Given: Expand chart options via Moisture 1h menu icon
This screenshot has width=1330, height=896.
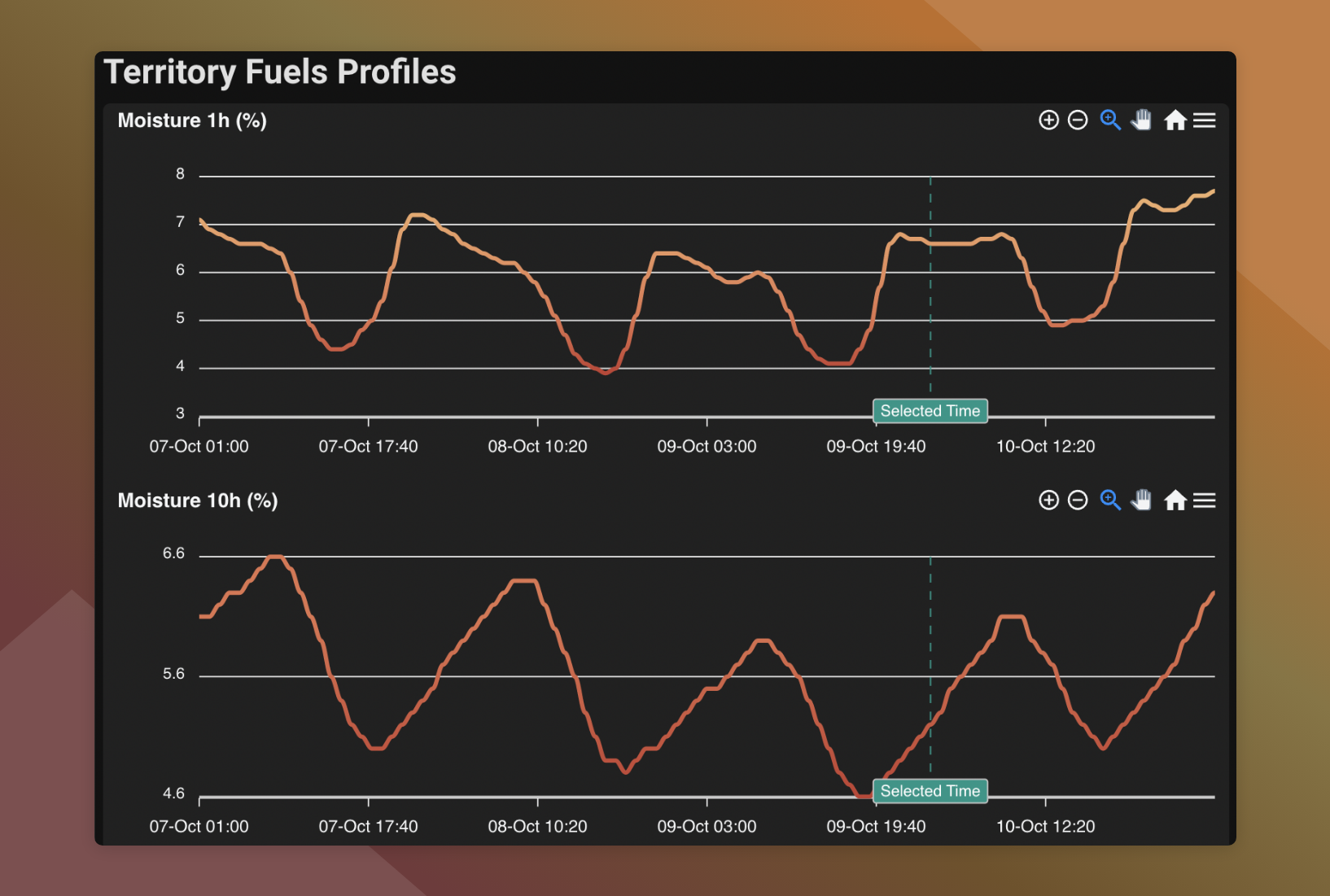Looking at the screenshot, I should tap(1205, 120).
